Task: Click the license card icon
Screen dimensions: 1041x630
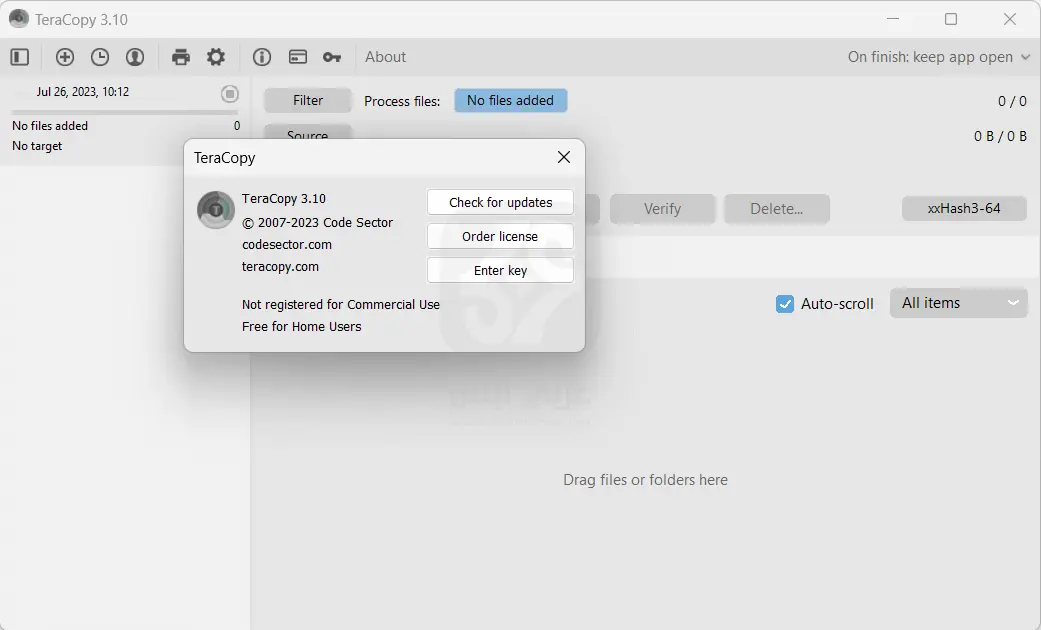Action: (x=297, y=57)
